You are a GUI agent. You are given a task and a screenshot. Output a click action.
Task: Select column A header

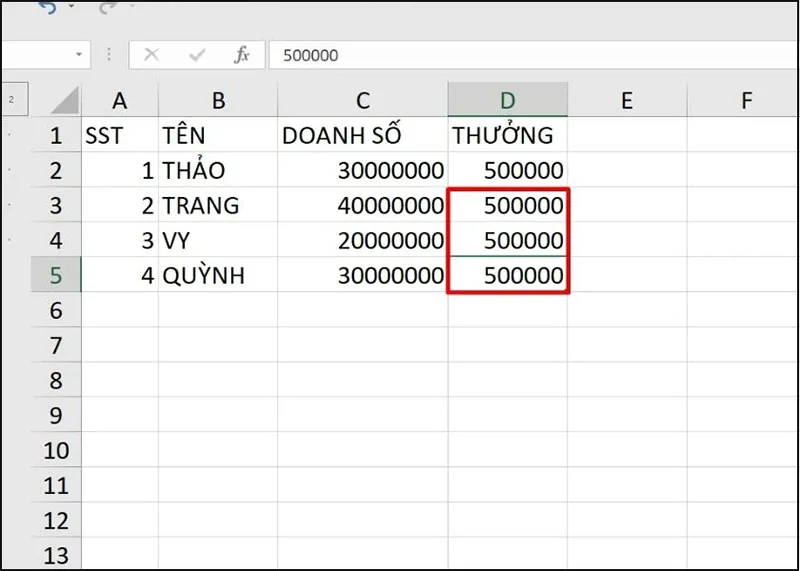120,100
